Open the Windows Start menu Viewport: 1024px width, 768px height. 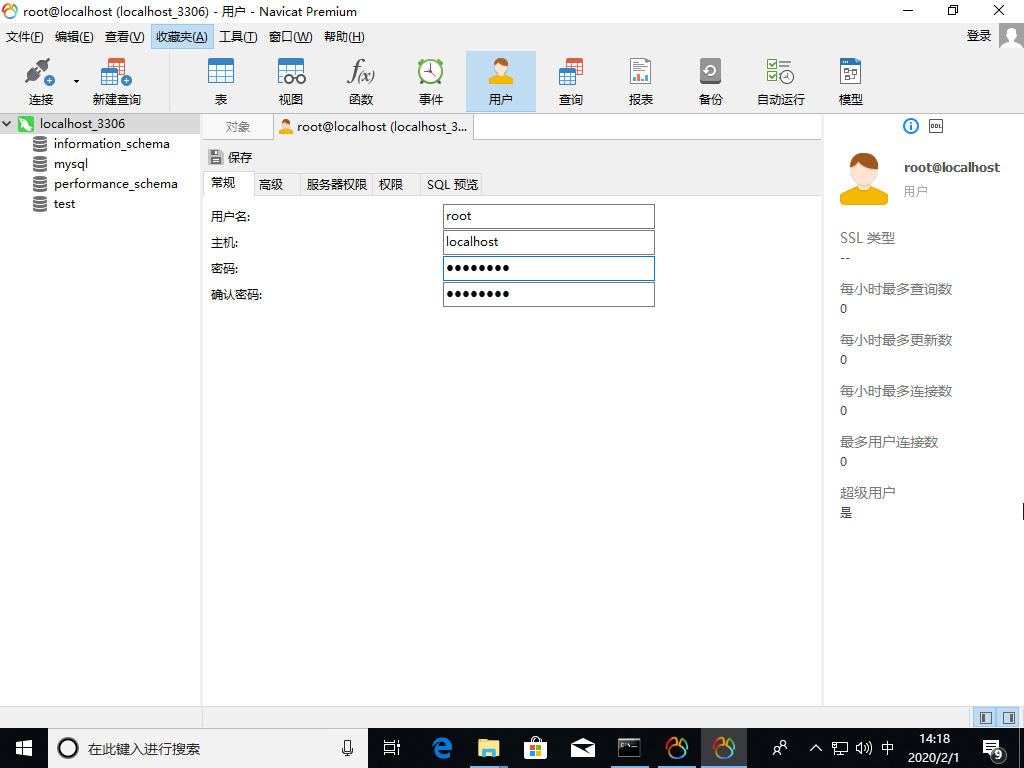pyautogui.click(x=24, y=748)
